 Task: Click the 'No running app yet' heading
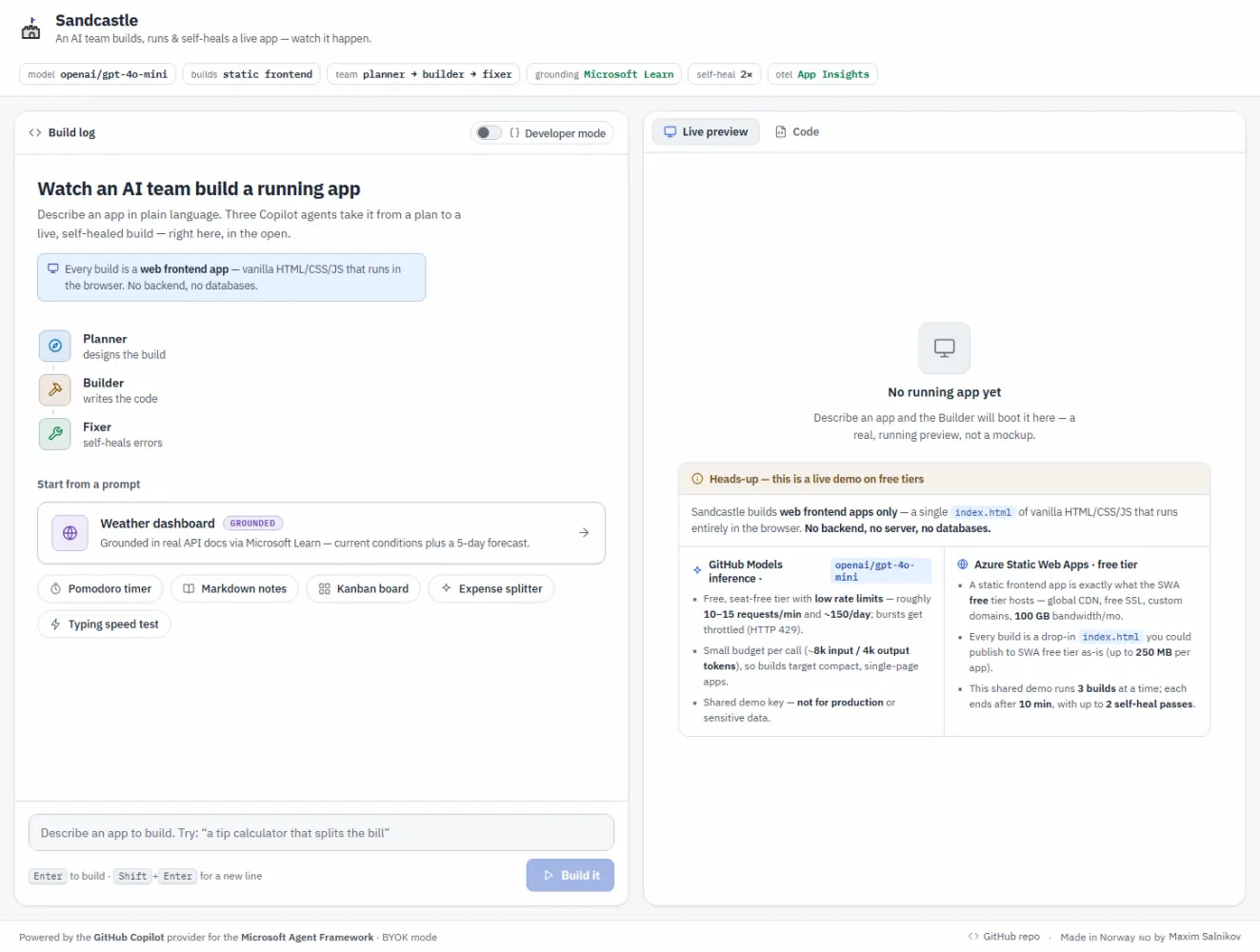pyautogui.click(x=944, y=392)
